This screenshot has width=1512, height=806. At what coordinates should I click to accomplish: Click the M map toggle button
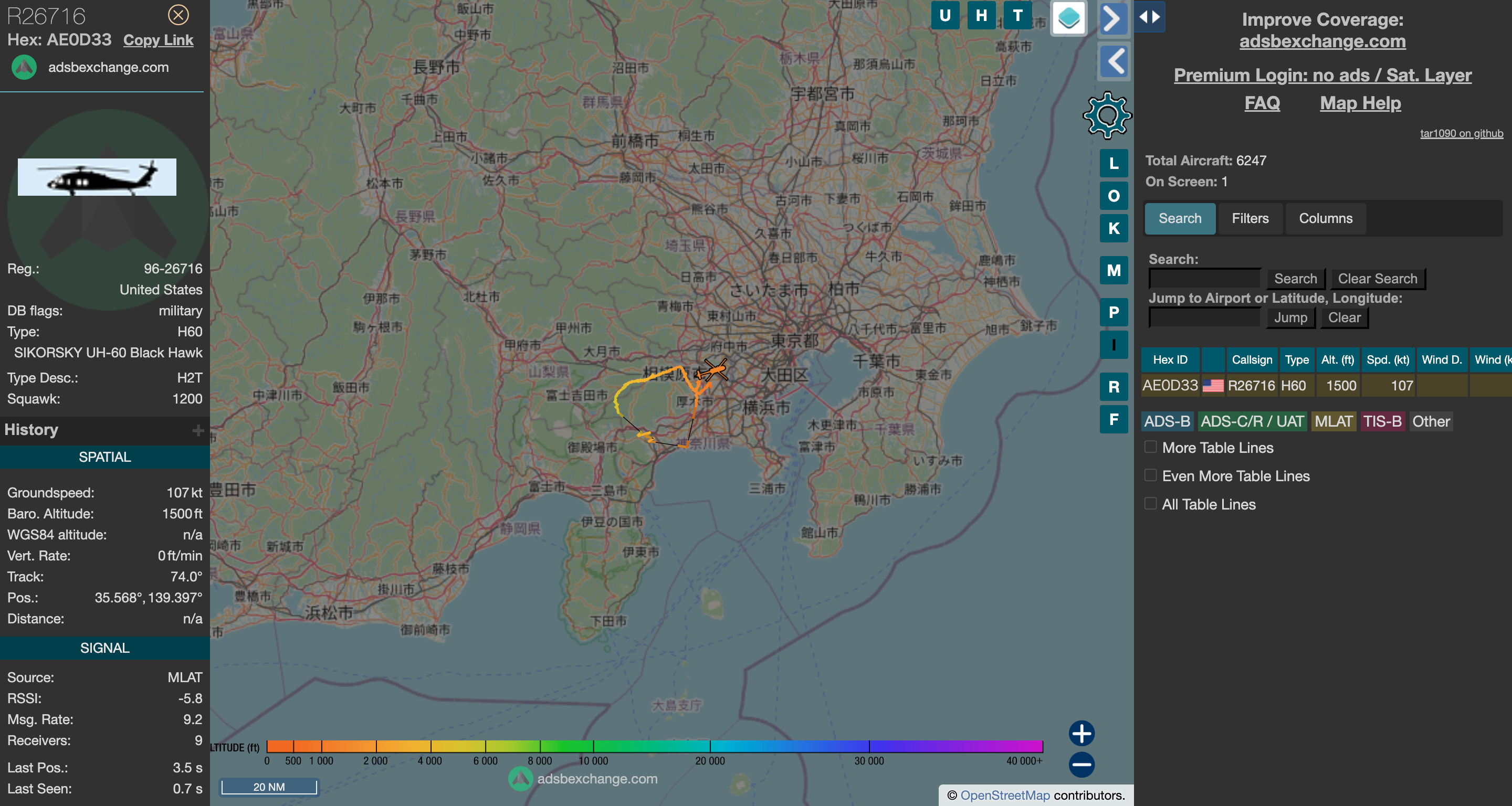(1114, 270)
